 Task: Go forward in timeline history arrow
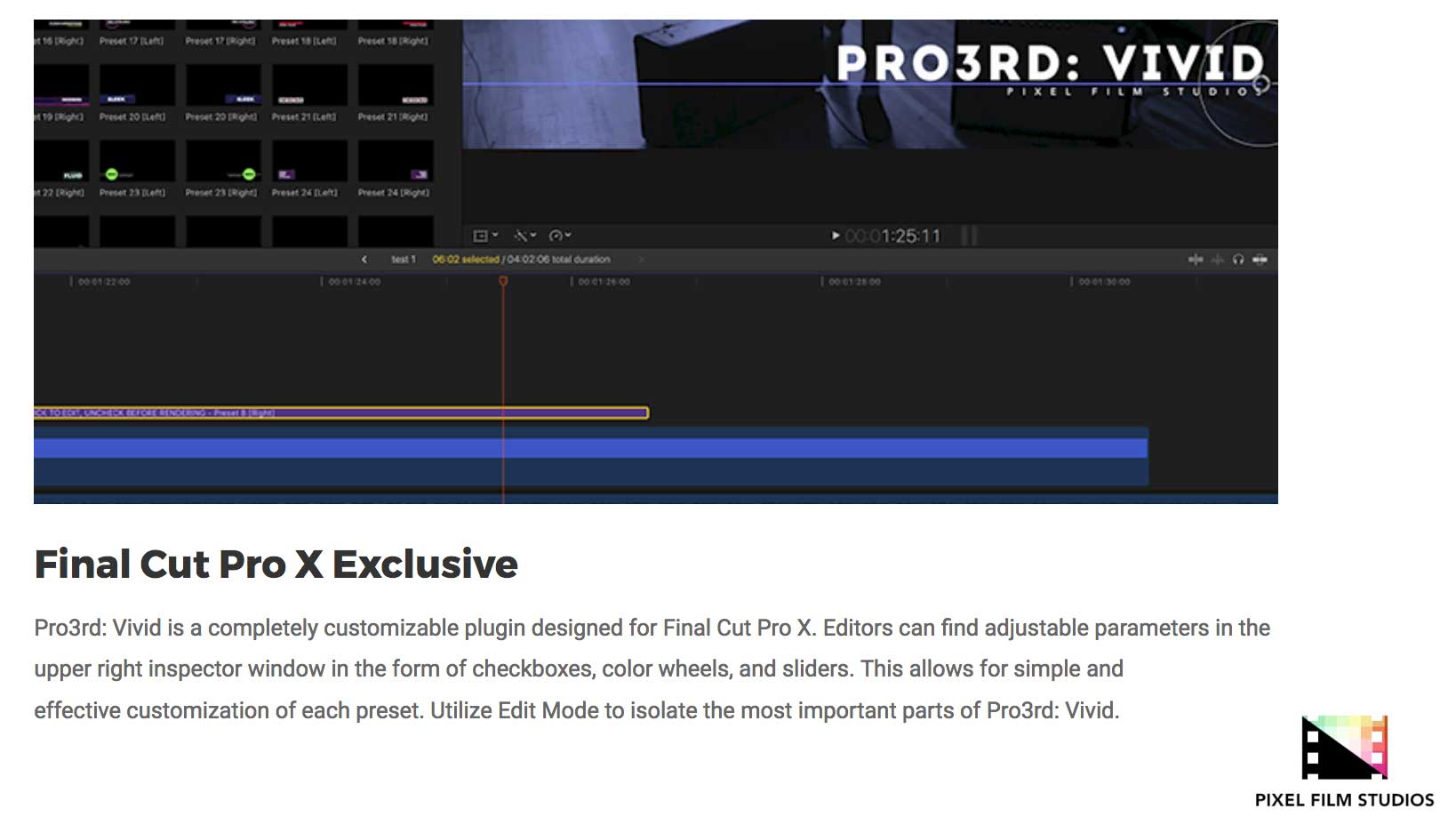tap(640, 260)
